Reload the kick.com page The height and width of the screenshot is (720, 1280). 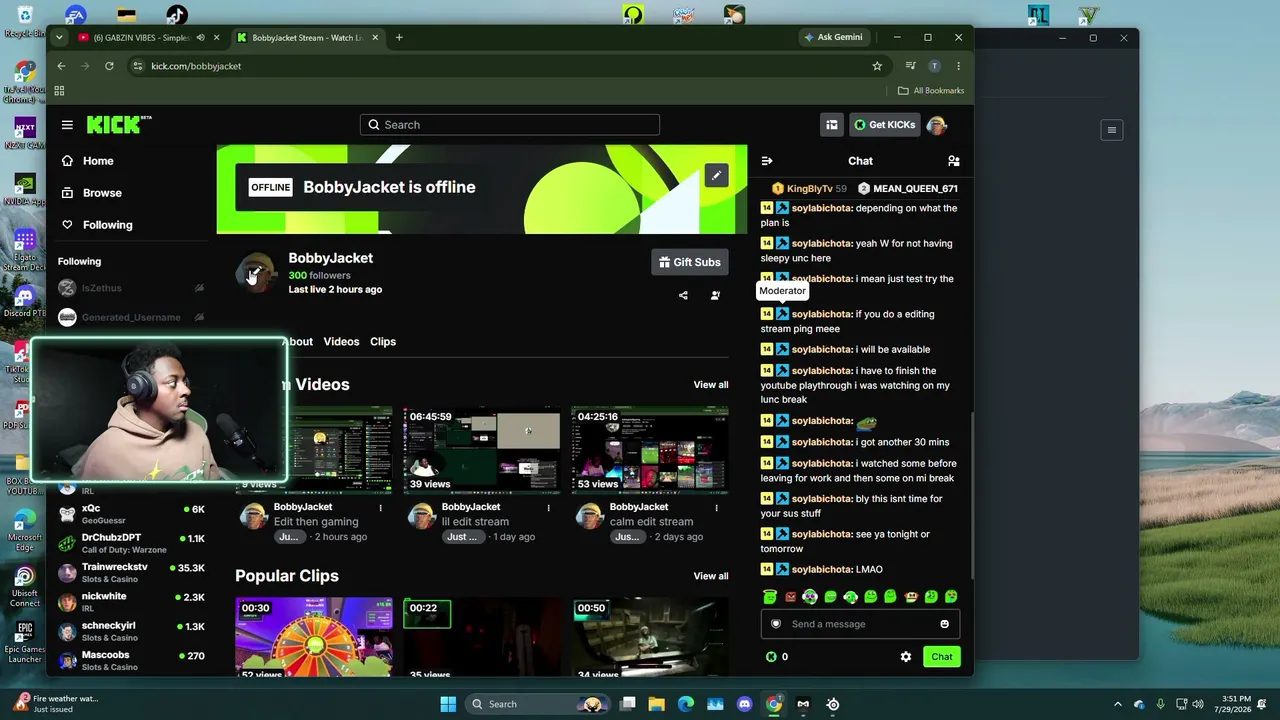109,66
